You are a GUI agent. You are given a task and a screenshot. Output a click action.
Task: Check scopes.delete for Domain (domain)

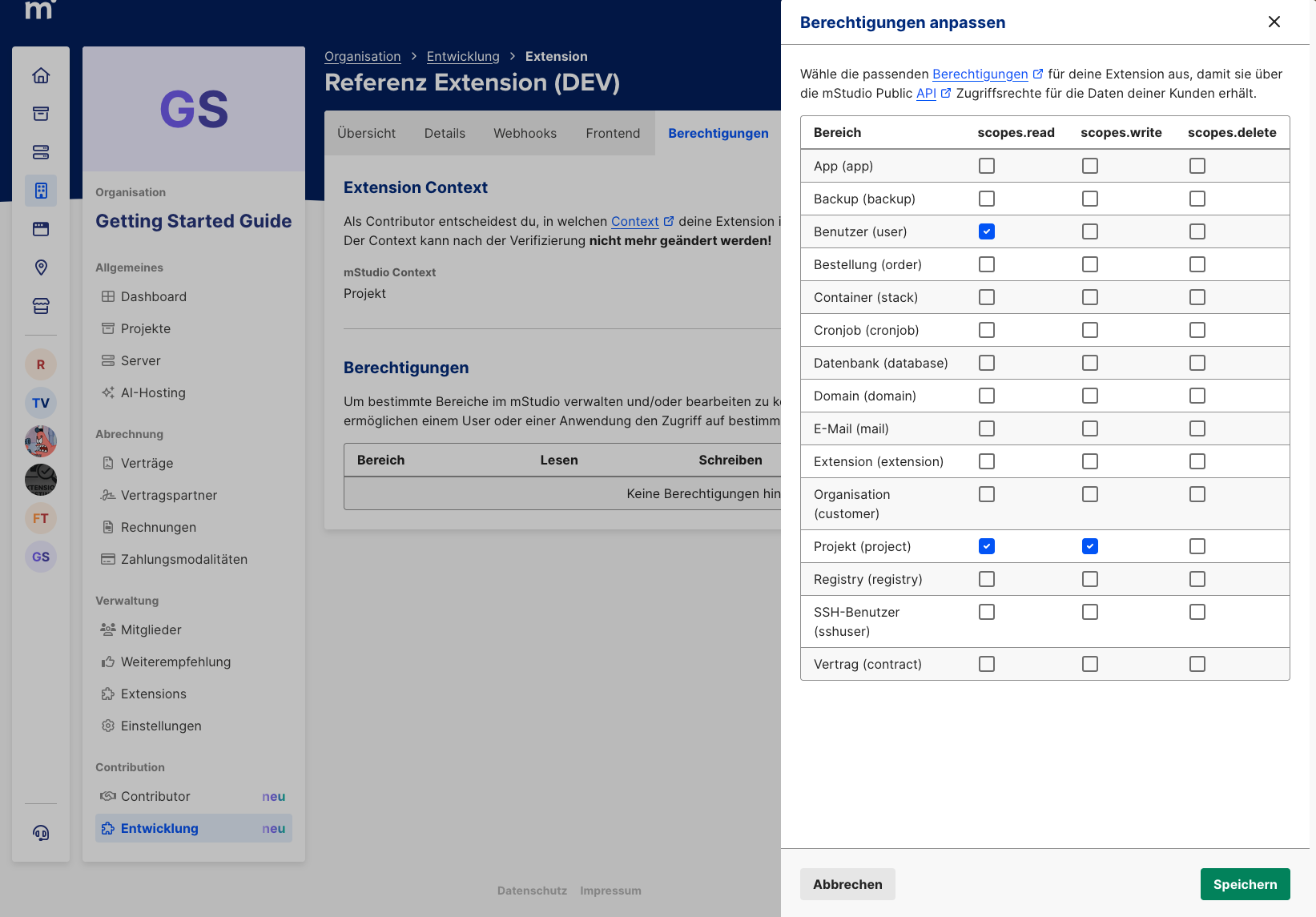(x=1197, y=396)
